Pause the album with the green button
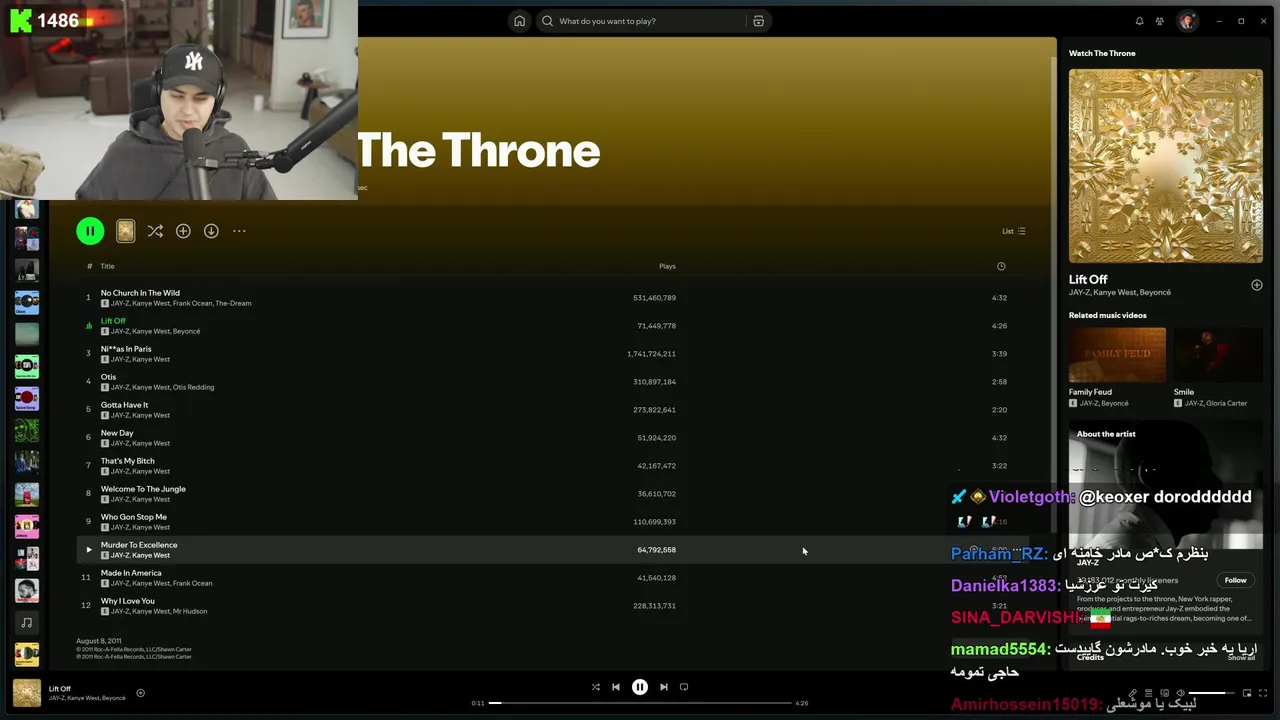The image size is (1280, 720). 90,231
